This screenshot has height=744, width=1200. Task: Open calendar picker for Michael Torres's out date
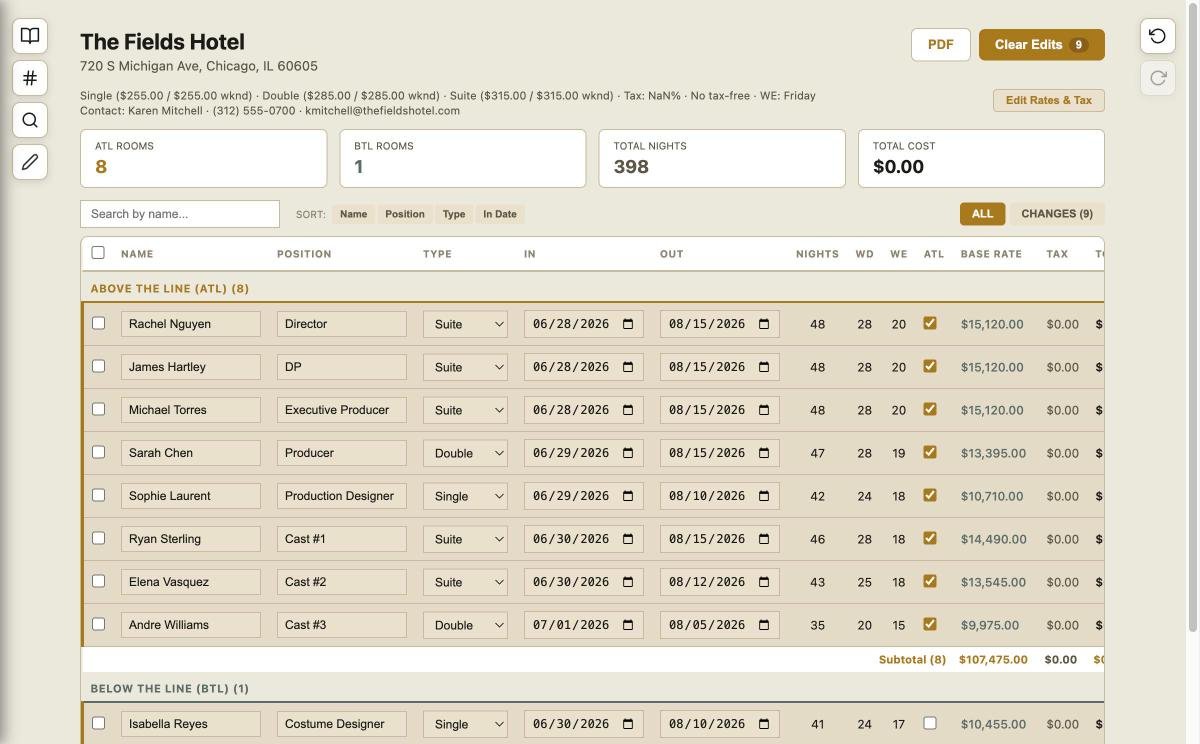(x=764, y=410)
